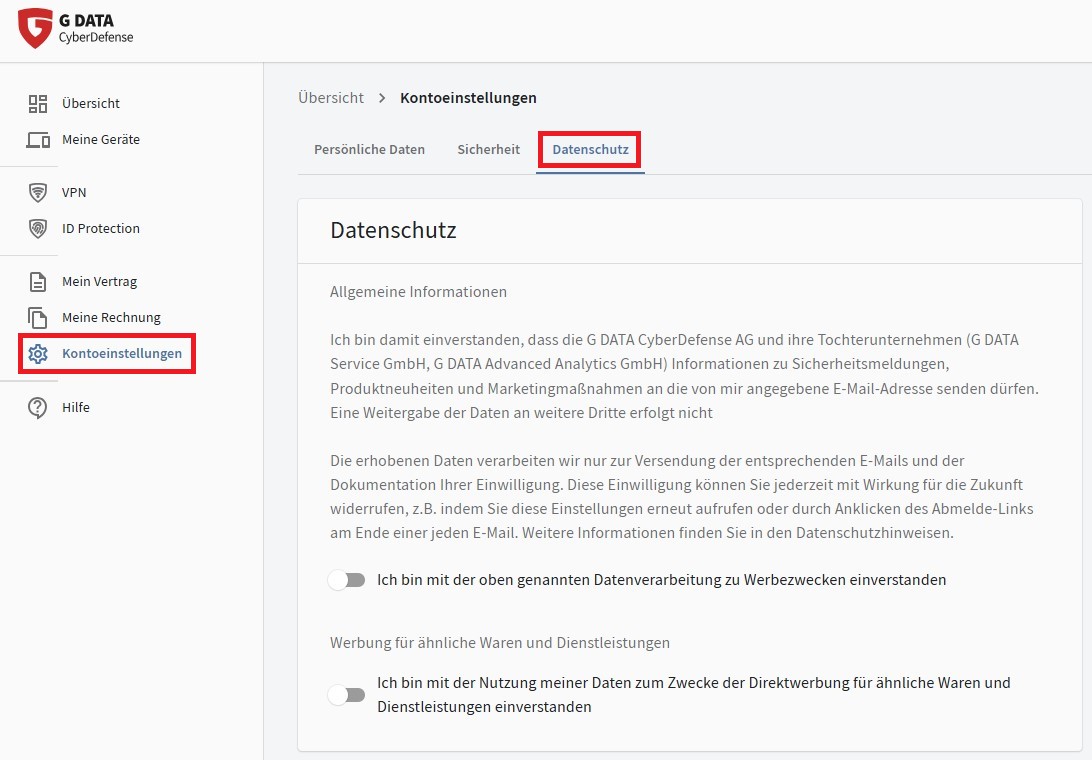Viewport: 1092px width, 760px height.
Task: Enable the Datenverarbeitung zu Werbezwecken toggle
Action: 347,579
